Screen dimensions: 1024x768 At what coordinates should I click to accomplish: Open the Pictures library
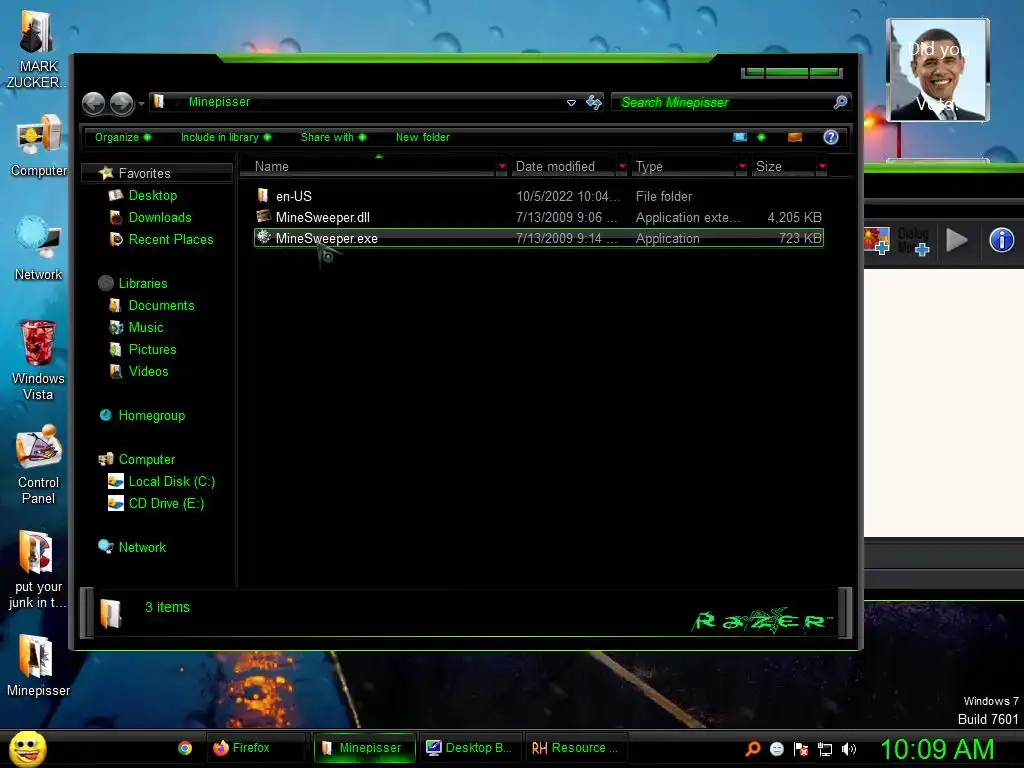(152, 349)
